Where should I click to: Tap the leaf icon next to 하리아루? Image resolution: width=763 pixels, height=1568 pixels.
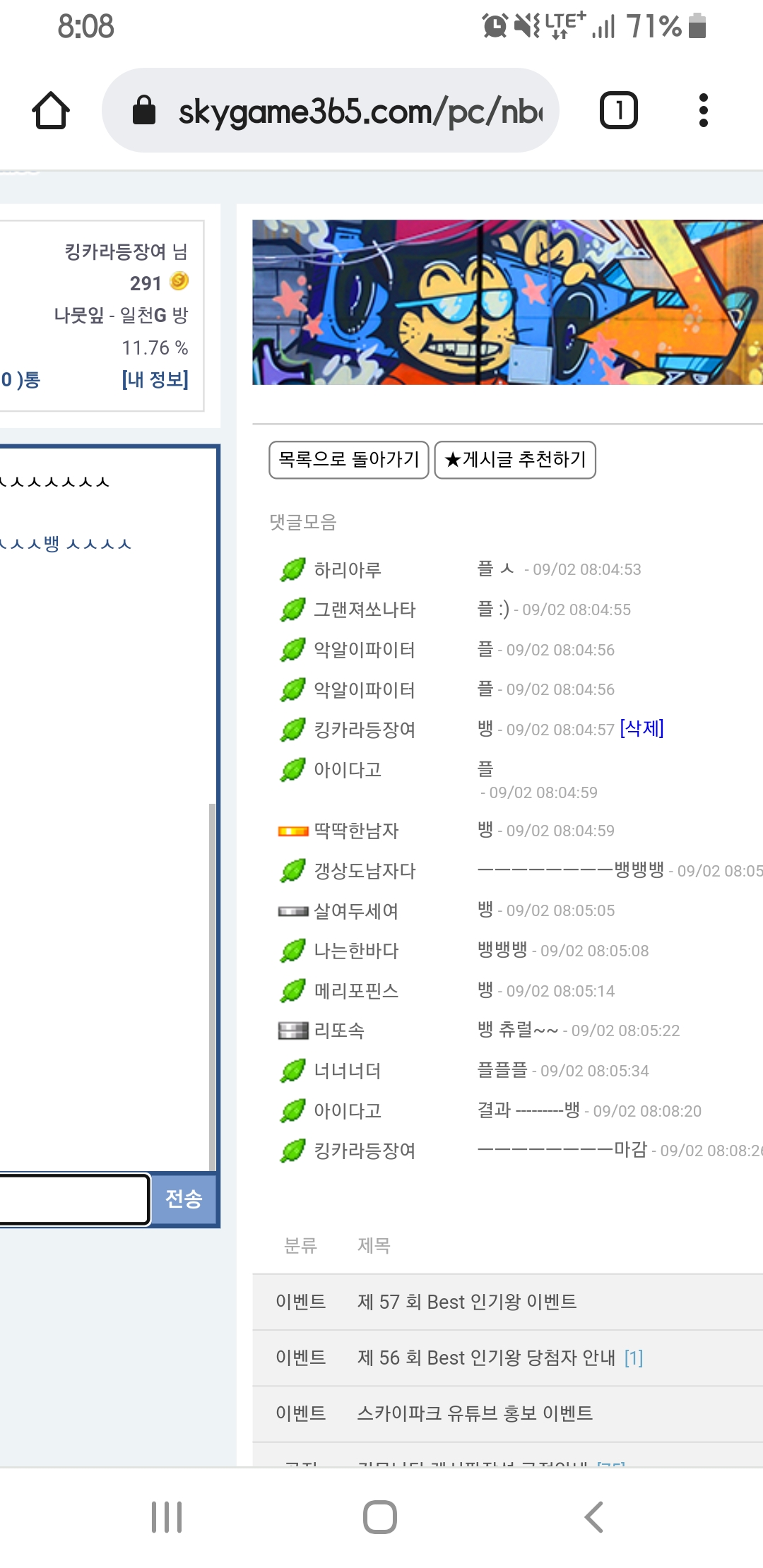click(x=292, y=569)
